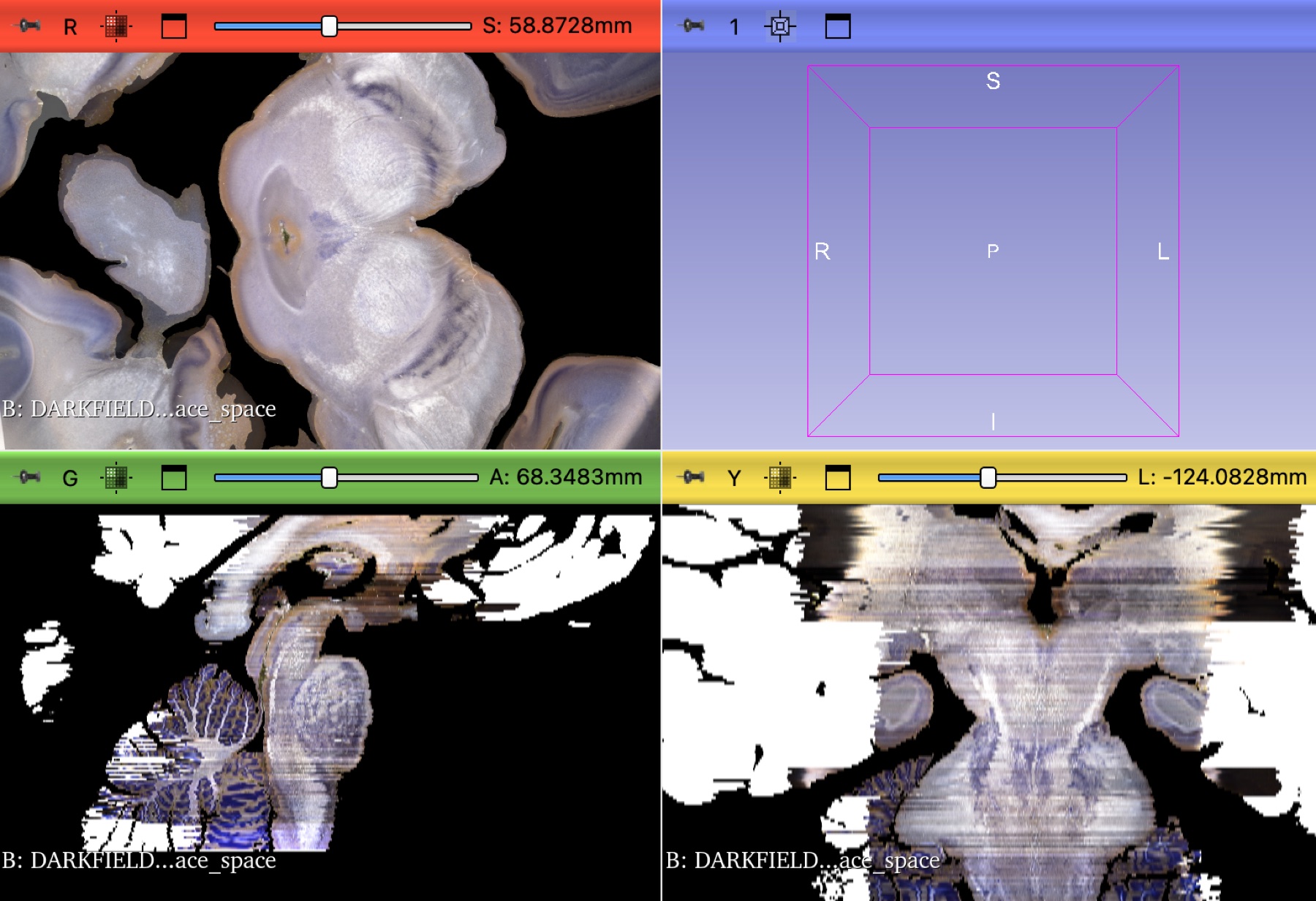Click the pin icon in the yellow view
This screenshot has height=901, width=1316.
pyautogui.click(x=692, y=478)
